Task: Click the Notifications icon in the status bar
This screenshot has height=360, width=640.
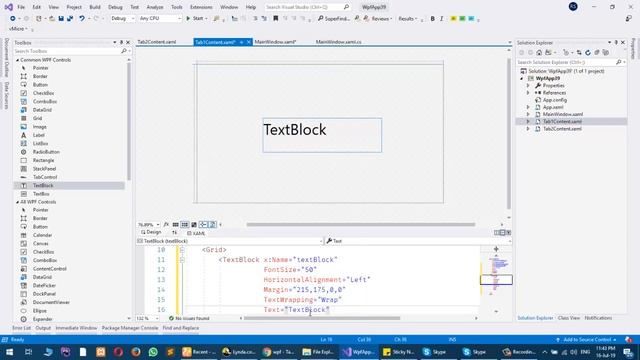Action: pos(629,340)
